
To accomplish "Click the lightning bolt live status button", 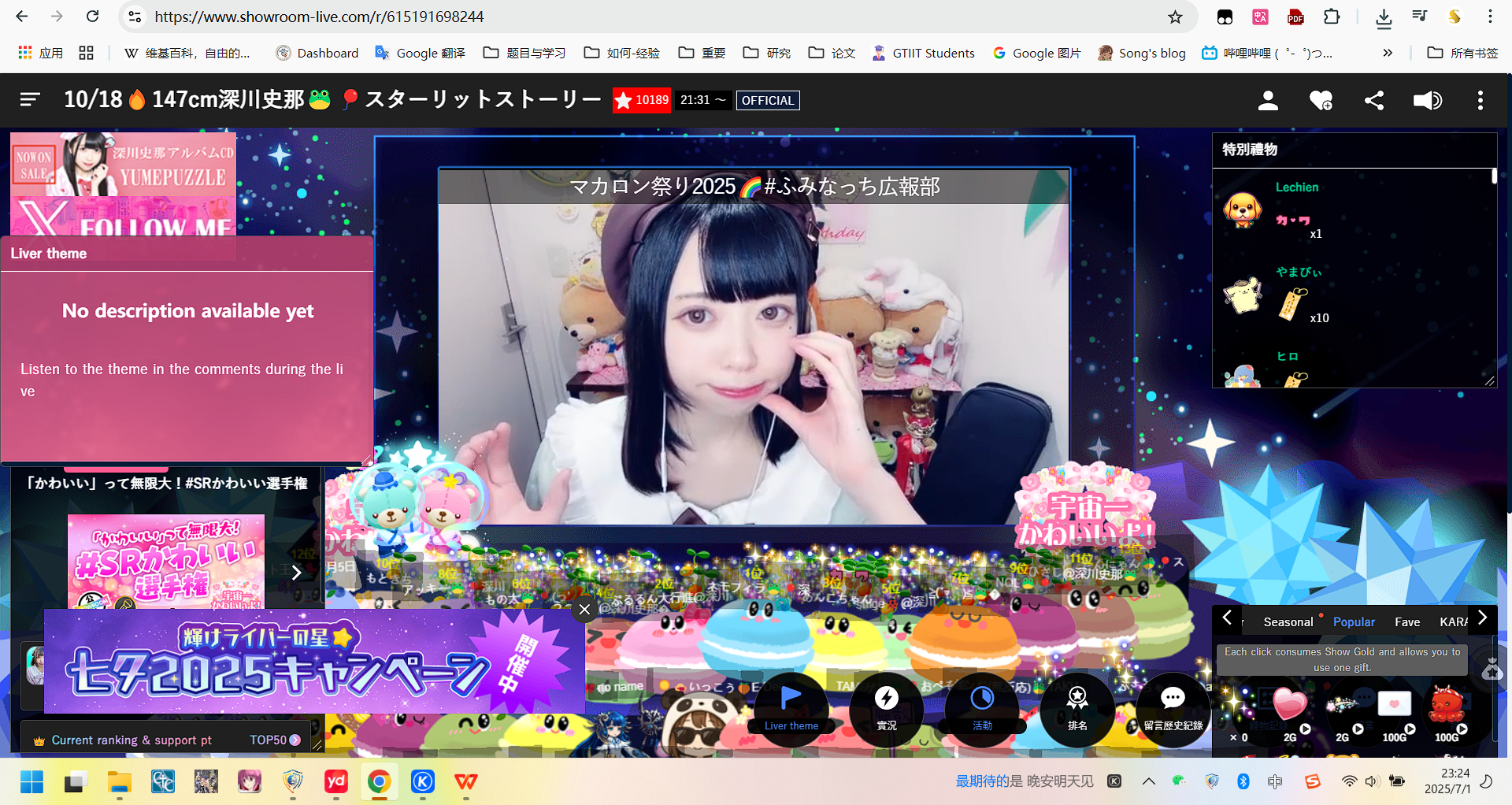I will pos(887,707).
